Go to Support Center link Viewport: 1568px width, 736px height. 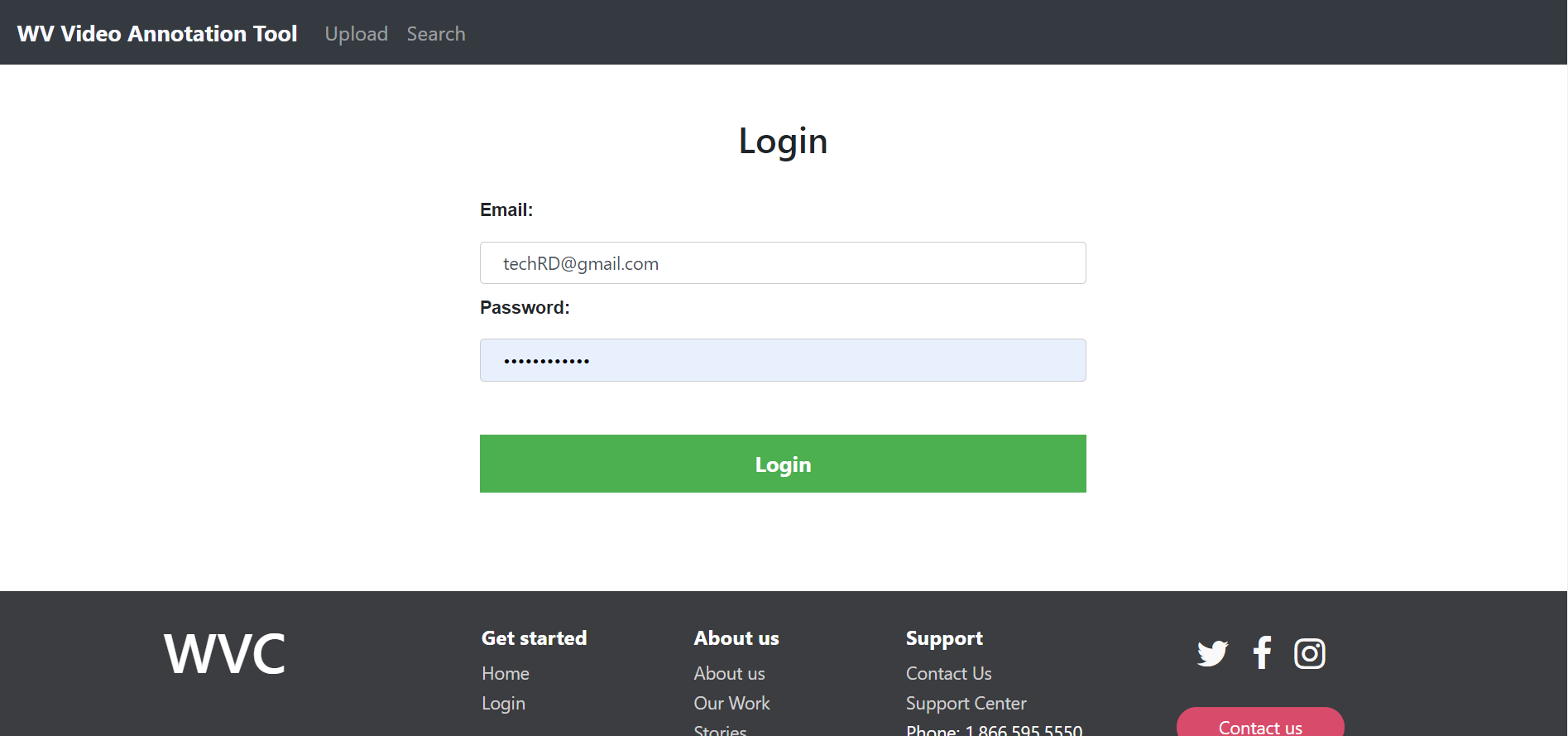point(966,703)
